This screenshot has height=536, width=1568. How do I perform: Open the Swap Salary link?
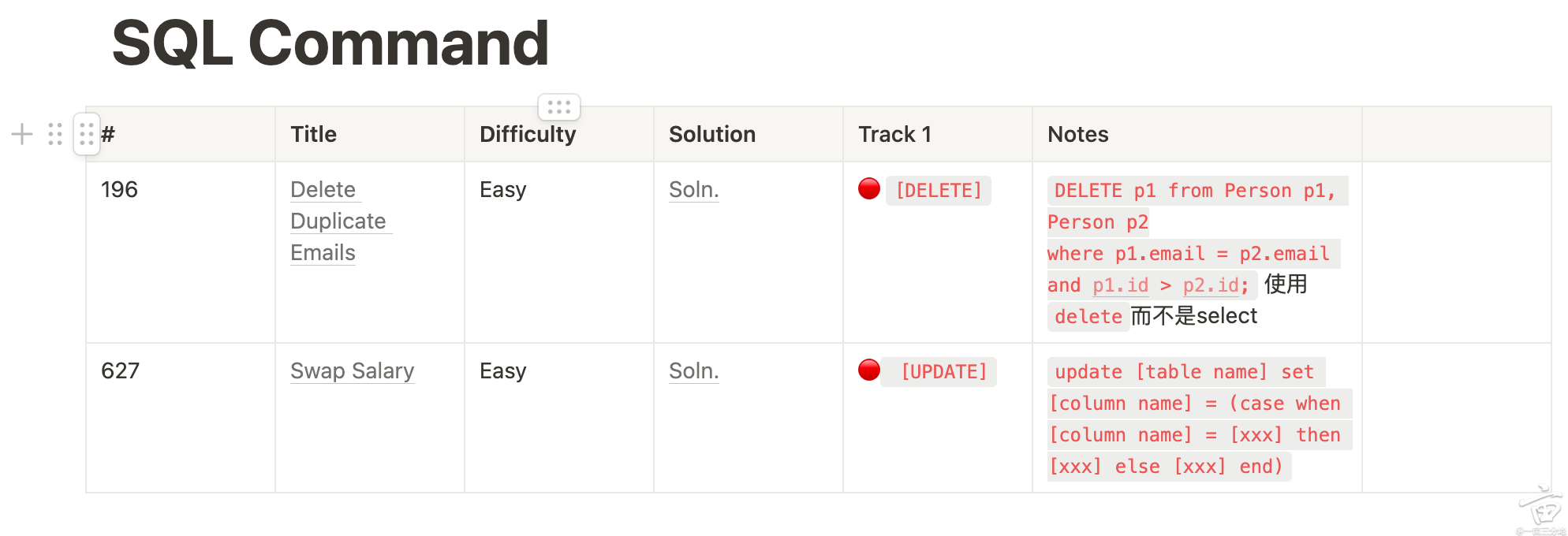click(352, 370)
